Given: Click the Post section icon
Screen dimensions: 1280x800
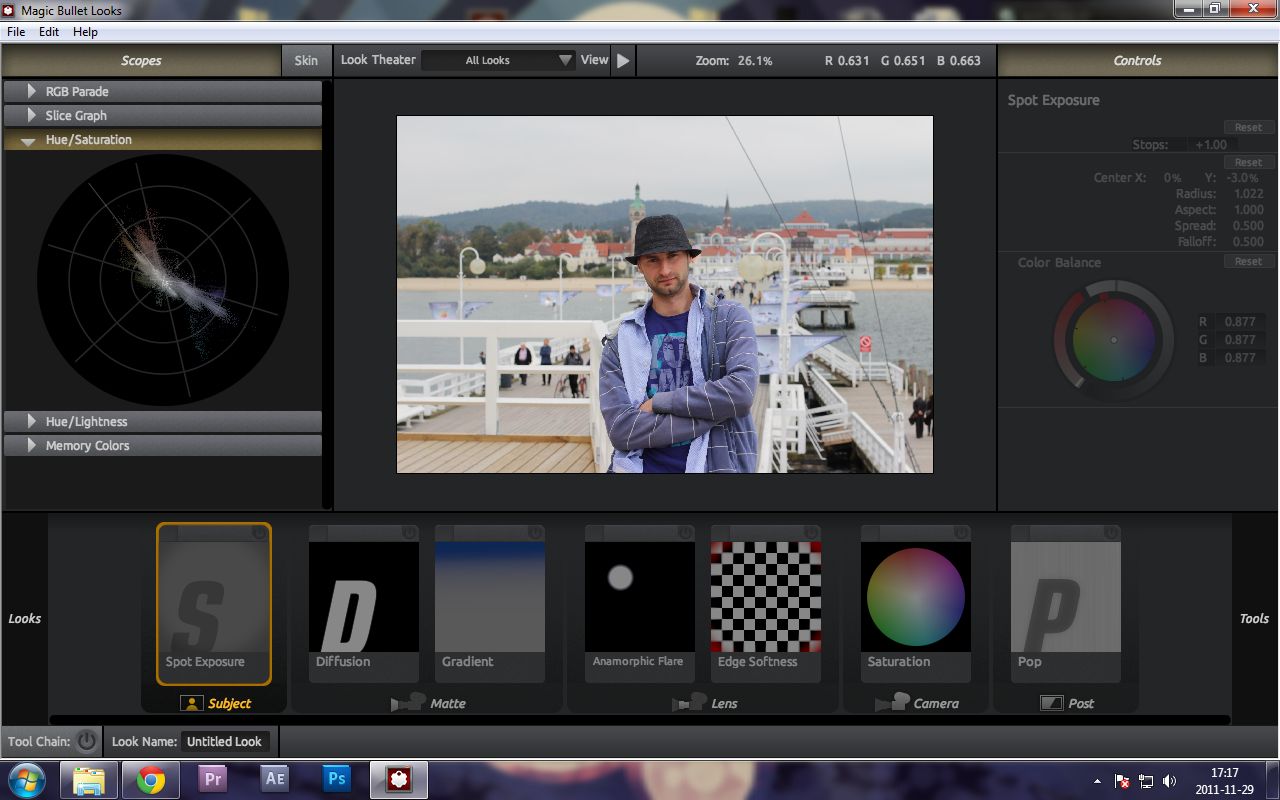Looking at the screenshot, I should (x=1051, y=703).
